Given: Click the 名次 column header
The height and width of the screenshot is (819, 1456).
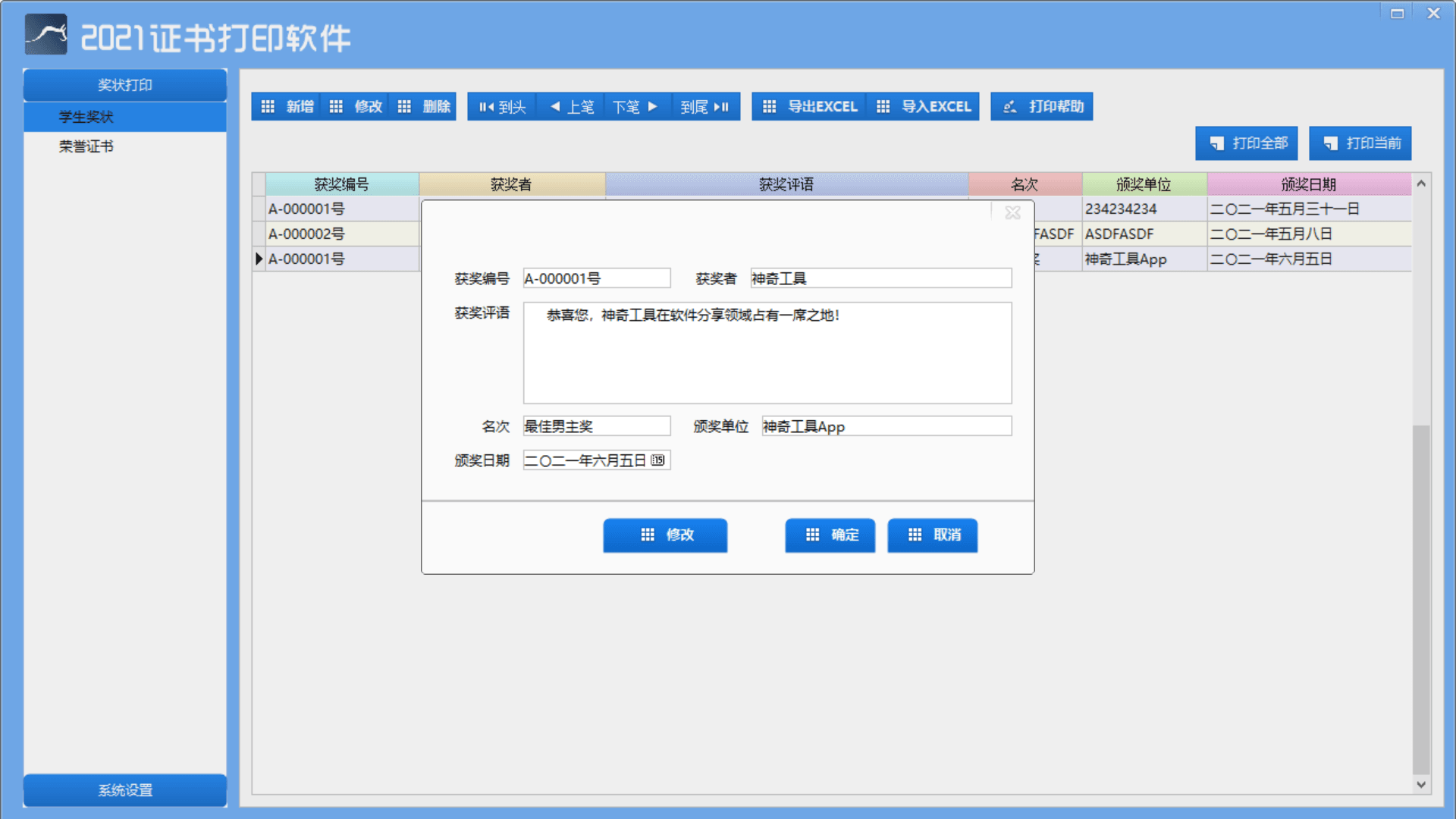Looking at the screenshot, I should [x=1025, y=184].
